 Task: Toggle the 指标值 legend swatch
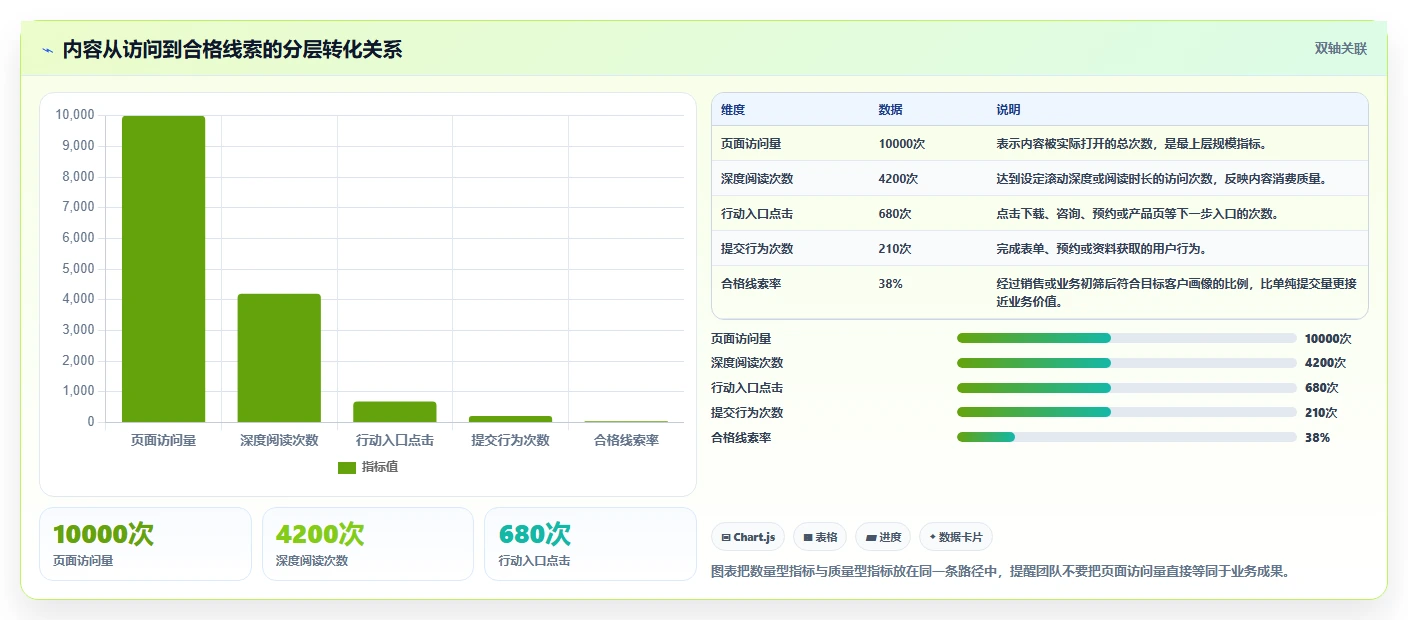coord(347,467)
